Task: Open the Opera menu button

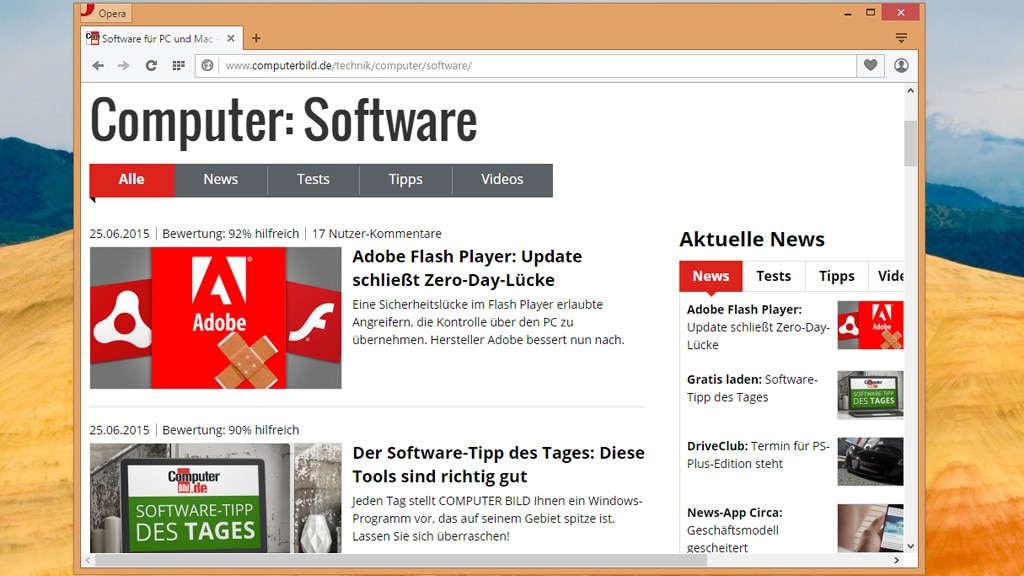Action: pos(104,12)
